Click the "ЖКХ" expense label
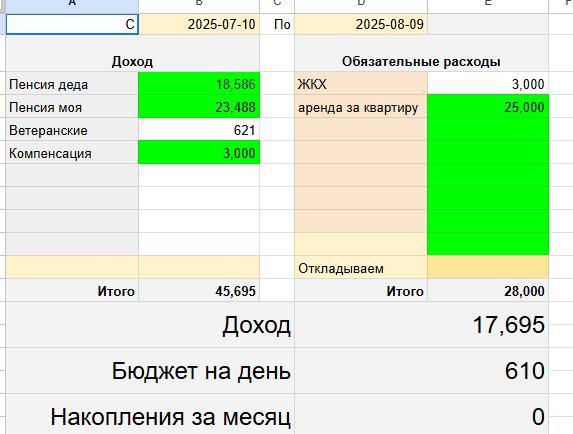 click(361, 84)
